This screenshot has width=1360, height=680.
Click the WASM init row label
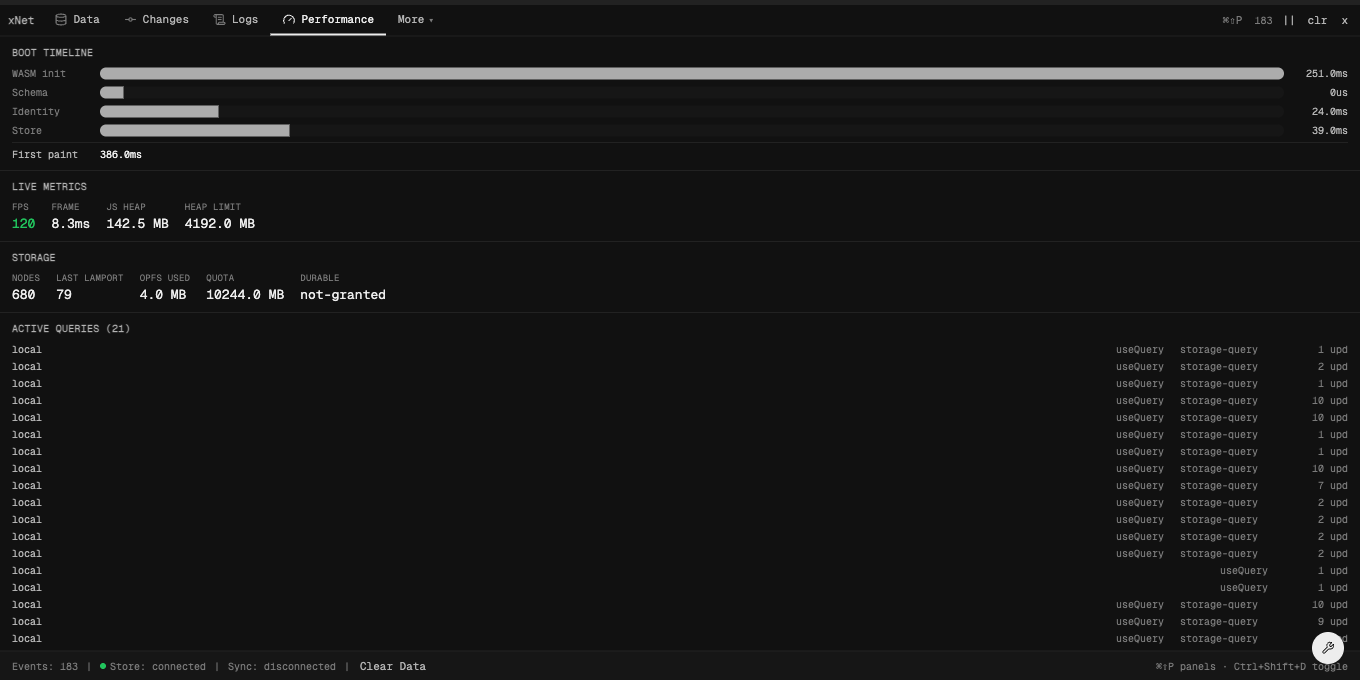tap(39, 74)
